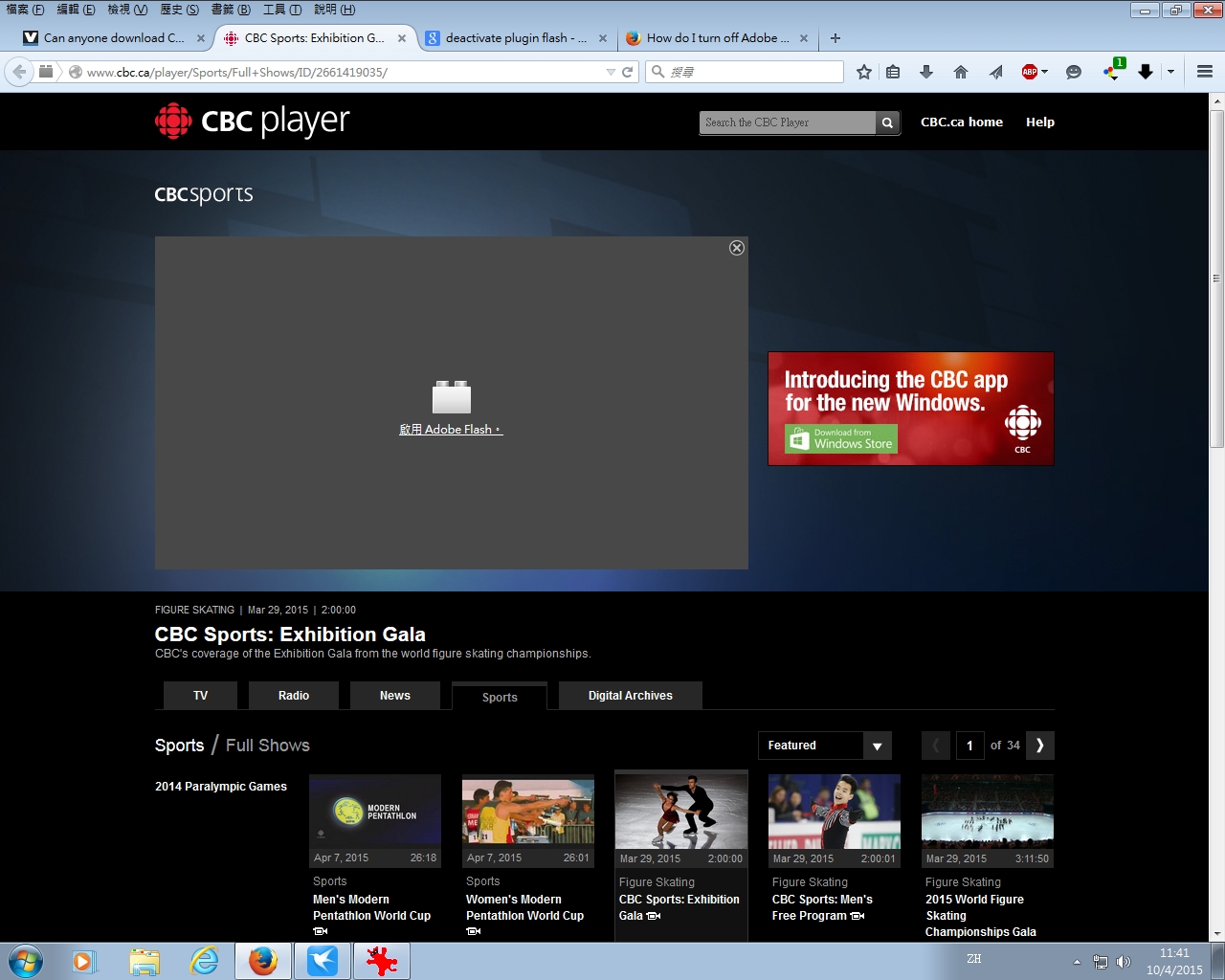The height and width of the screenshot is (980, 1225).
Task: Select the Digital Archives category tab
Action: point(631,696)
